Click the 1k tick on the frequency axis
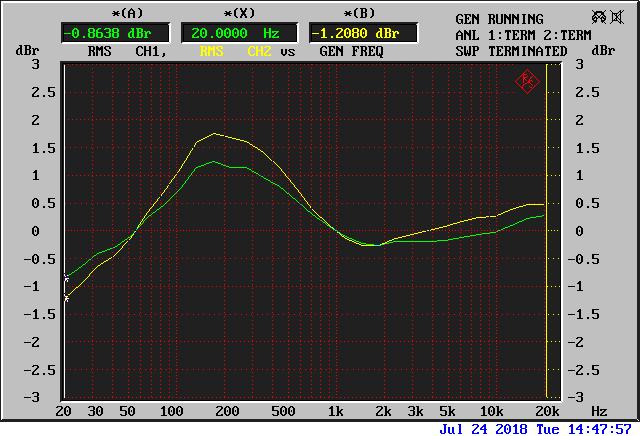The width and height of the screenshot is (640, 436). coord(337,411)
